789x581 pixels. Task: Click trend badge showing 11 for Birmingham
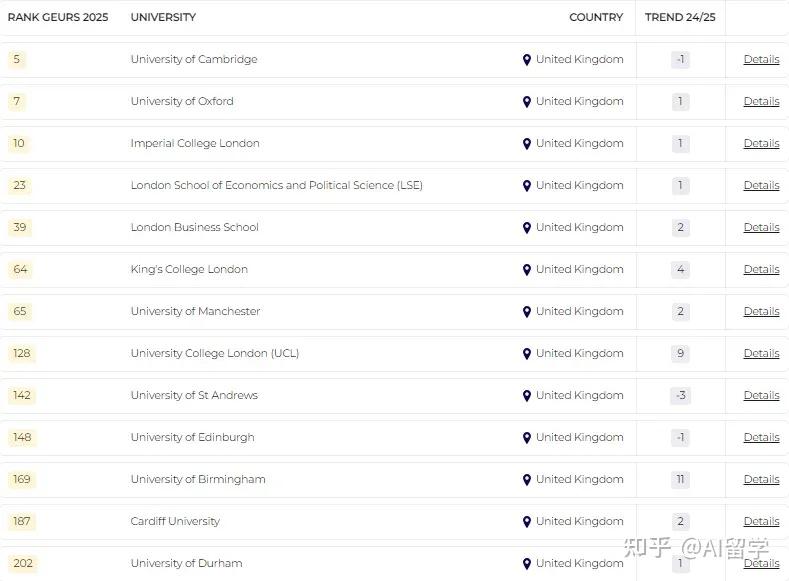point(681,480)
